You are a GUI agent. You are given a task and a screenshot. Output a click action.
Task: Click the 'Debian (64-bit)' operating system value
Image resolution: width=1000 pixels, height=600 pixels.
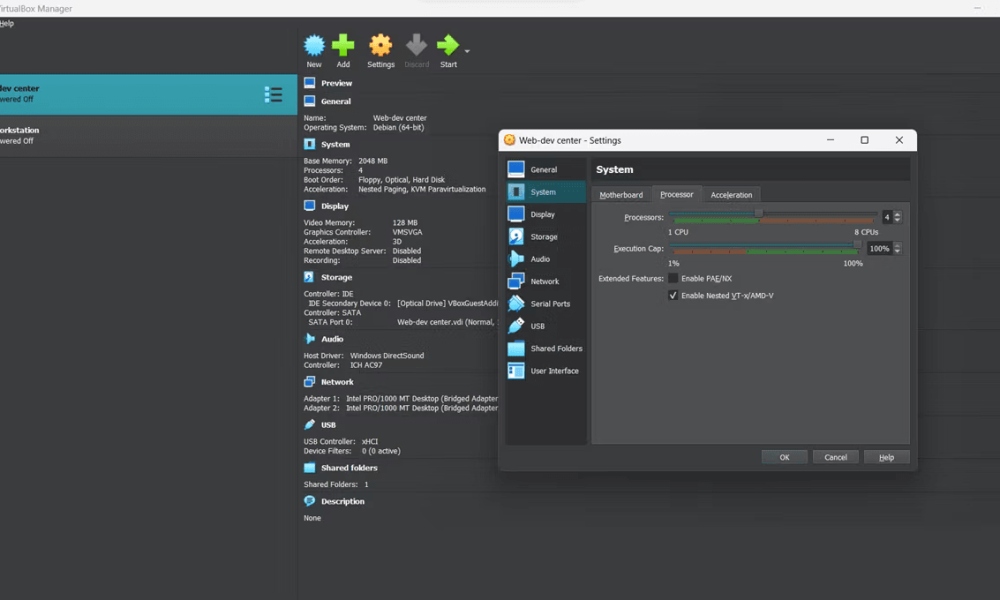(399, 128)
